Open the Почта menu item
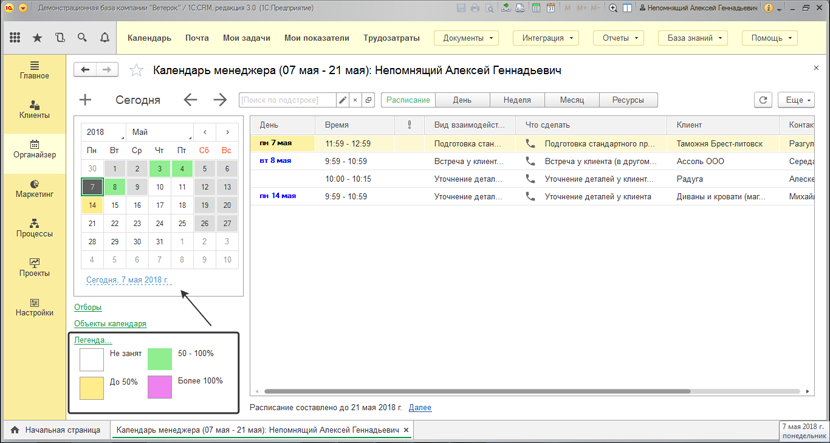This screenshot has width=830, height=443. click(197, 39)
